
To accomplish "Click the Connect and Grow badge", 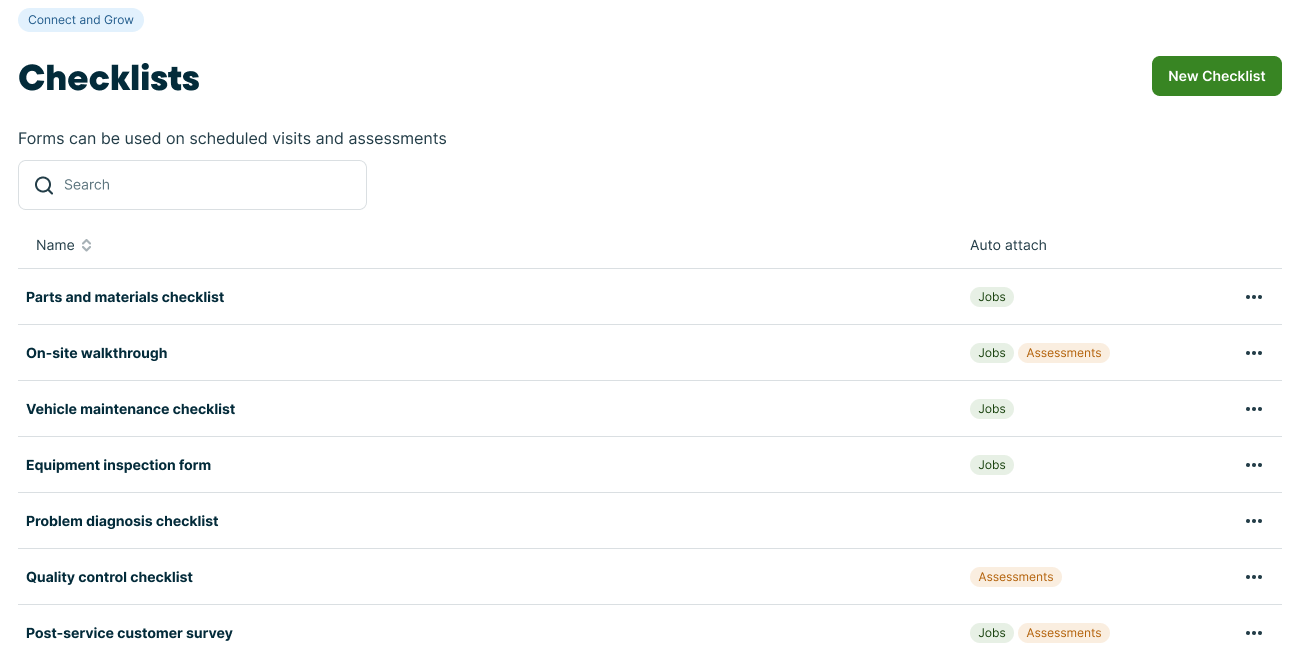I will pyautogui.click(x=81, y=20).
